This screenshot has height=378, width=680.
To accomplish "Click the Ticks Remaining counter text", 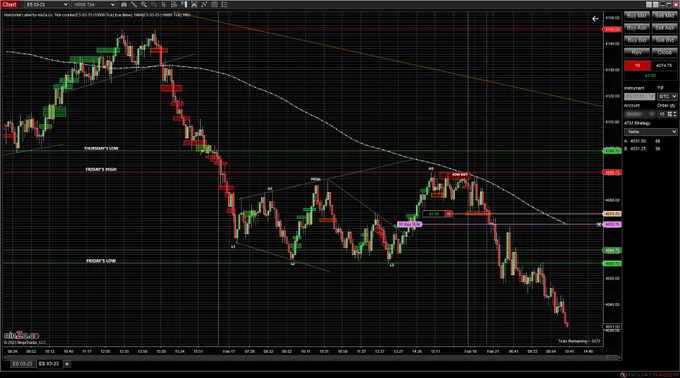I will (579, 341).
